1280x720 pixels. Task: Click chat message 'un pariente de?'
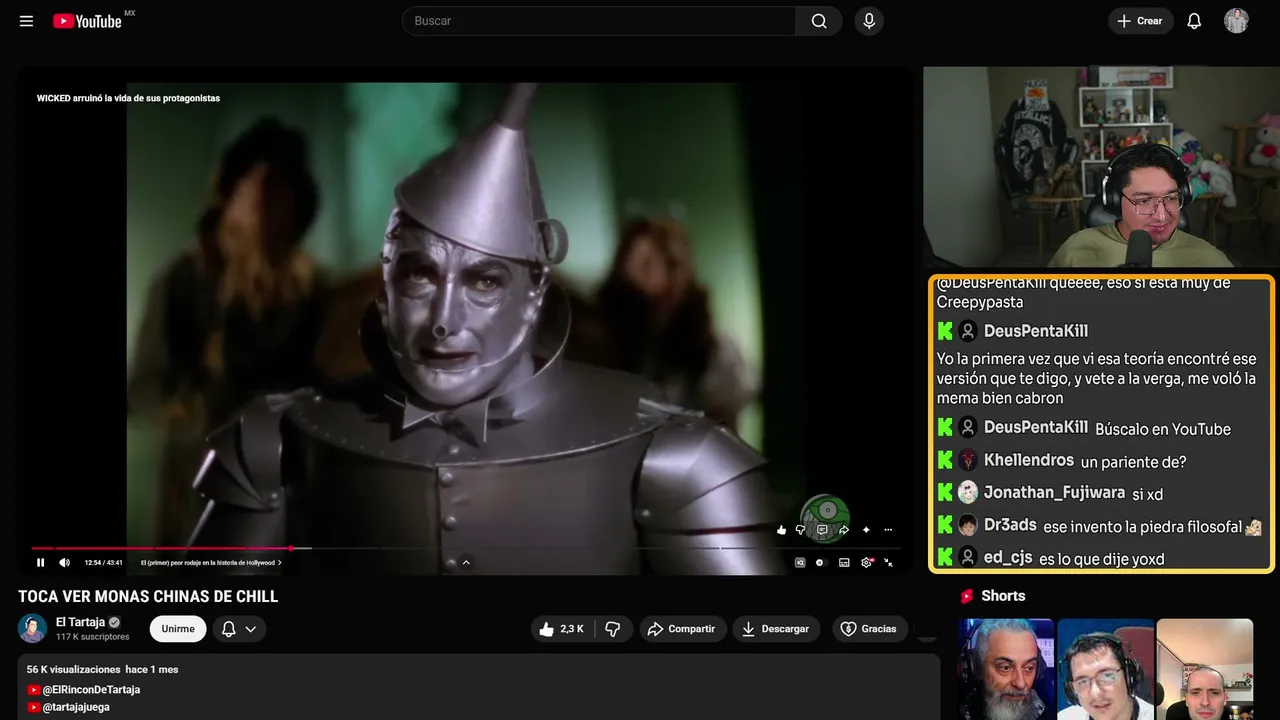1134,461
